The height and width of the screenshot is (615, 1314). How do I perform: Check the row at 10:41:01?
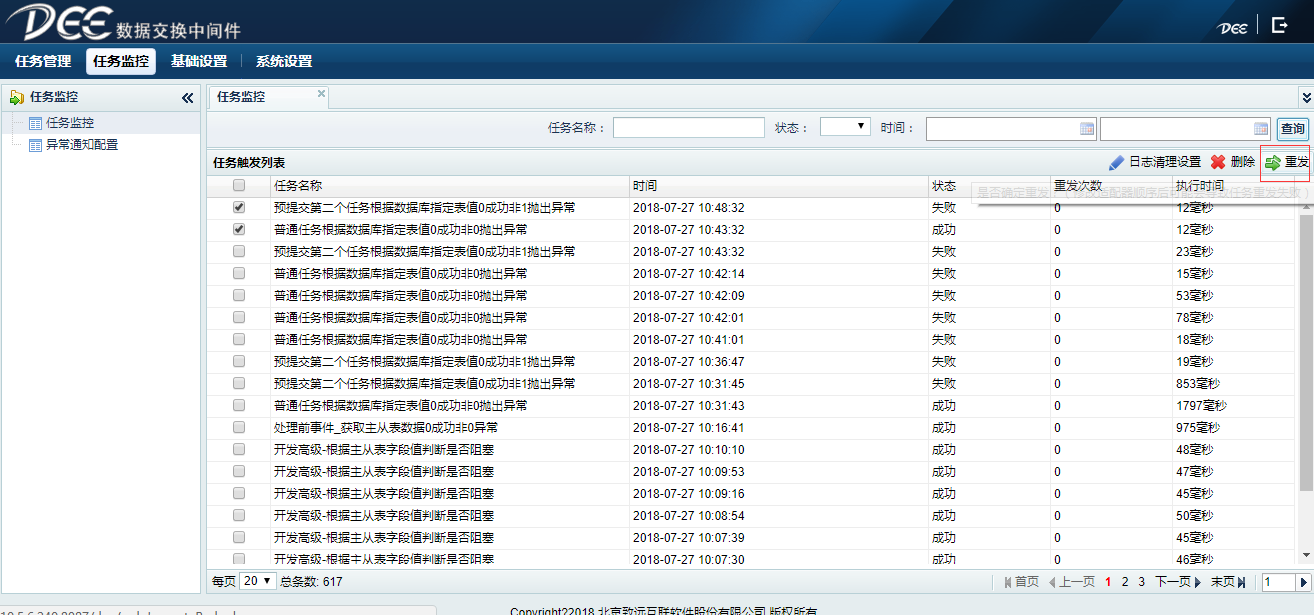239,340
